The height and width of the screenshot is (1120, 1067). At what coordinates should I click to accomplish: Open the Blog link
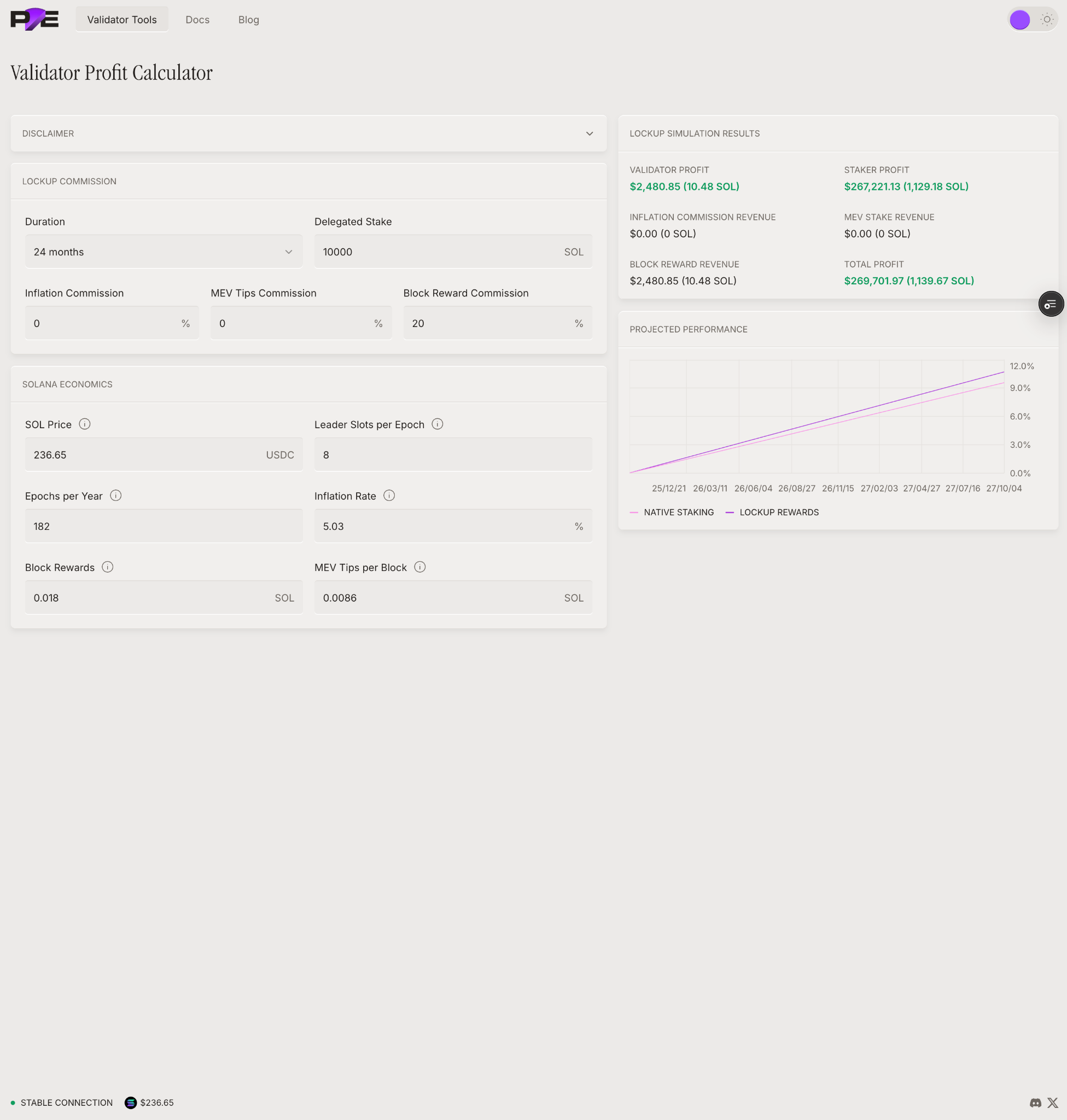(248, 19)
